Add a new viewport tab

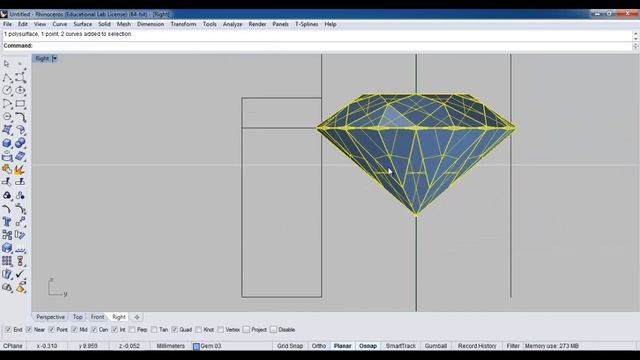tap(137, 317)
